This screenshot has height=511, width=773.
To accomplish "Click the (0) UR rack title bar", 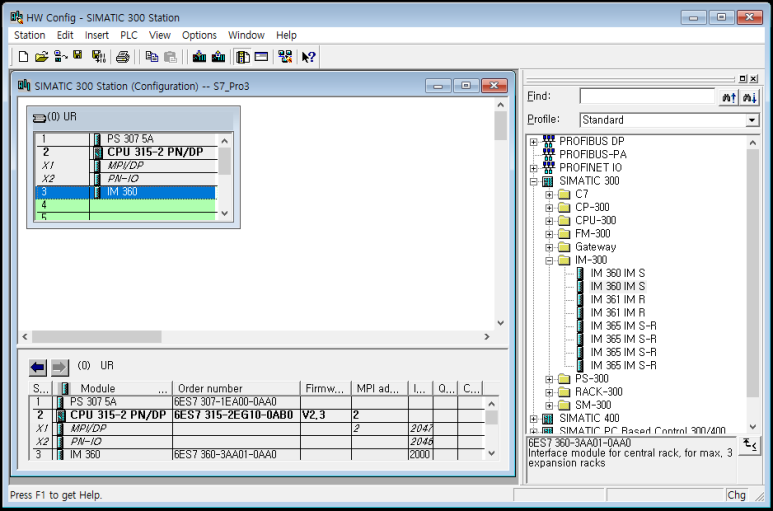I will tap(133, 117).
